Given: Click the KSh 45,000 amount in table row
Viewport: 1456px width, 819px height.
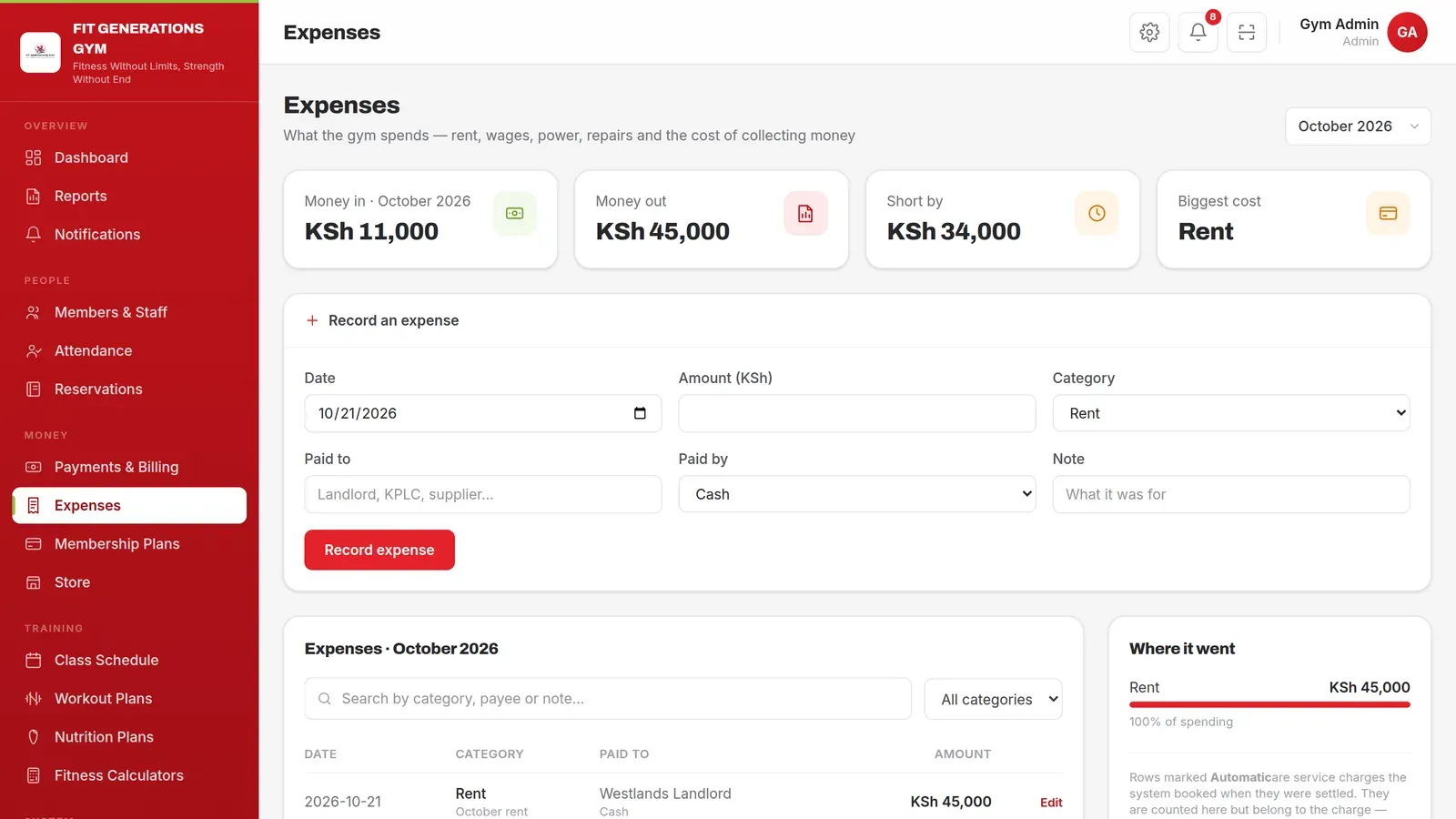Looking at the screenshot, I should (x=951, y=802).
